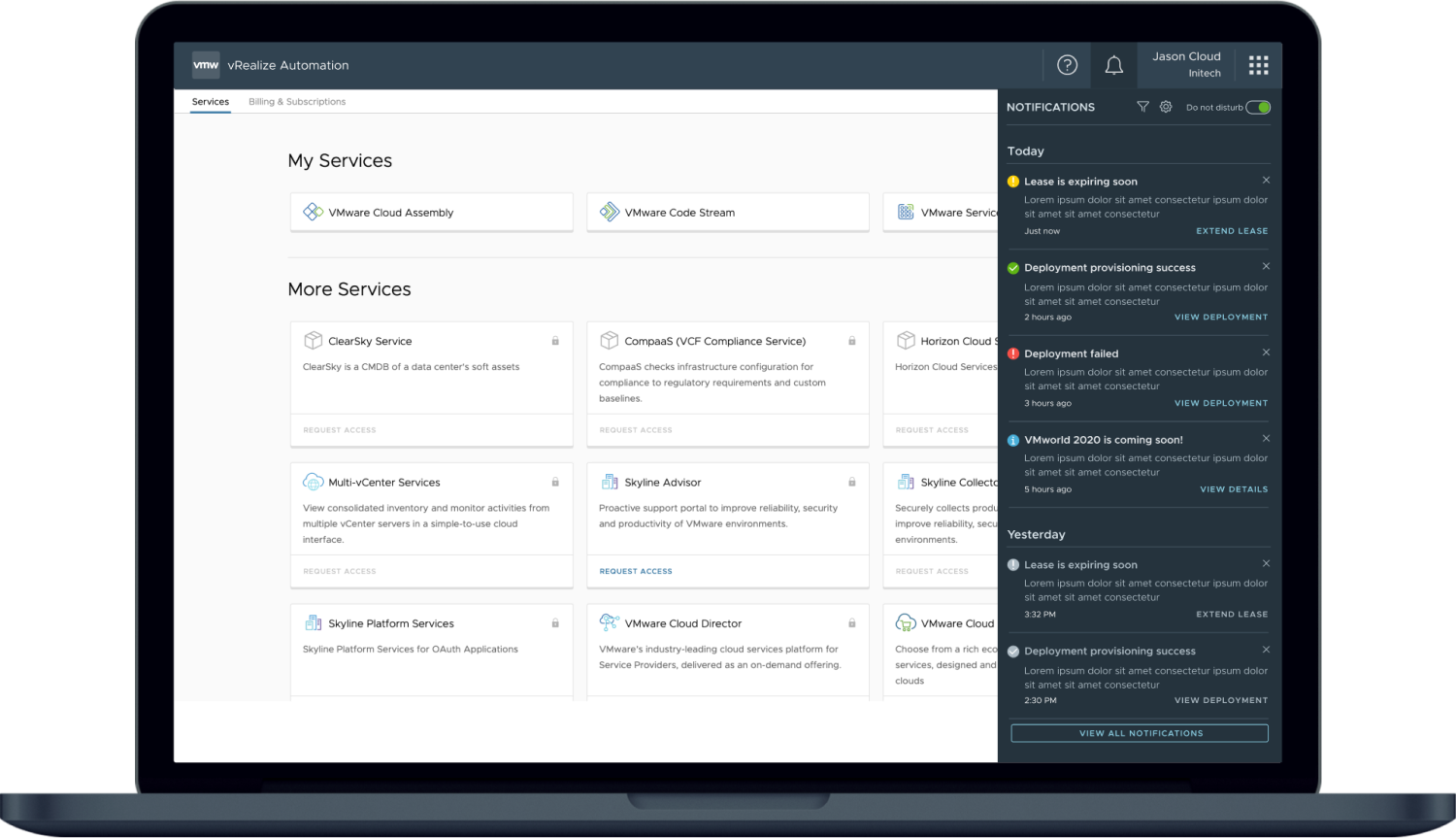Click the ClearSky Service cube icon
The image size is (1456, 838).
click(x=313, y=341)
